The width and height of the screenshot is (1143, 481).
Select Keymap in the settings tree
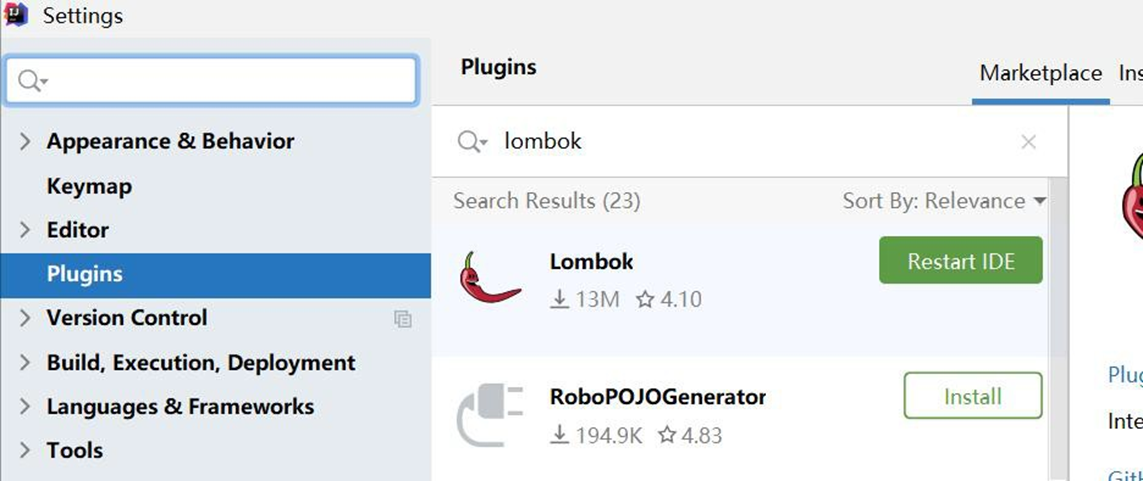[x=89, y=186]
